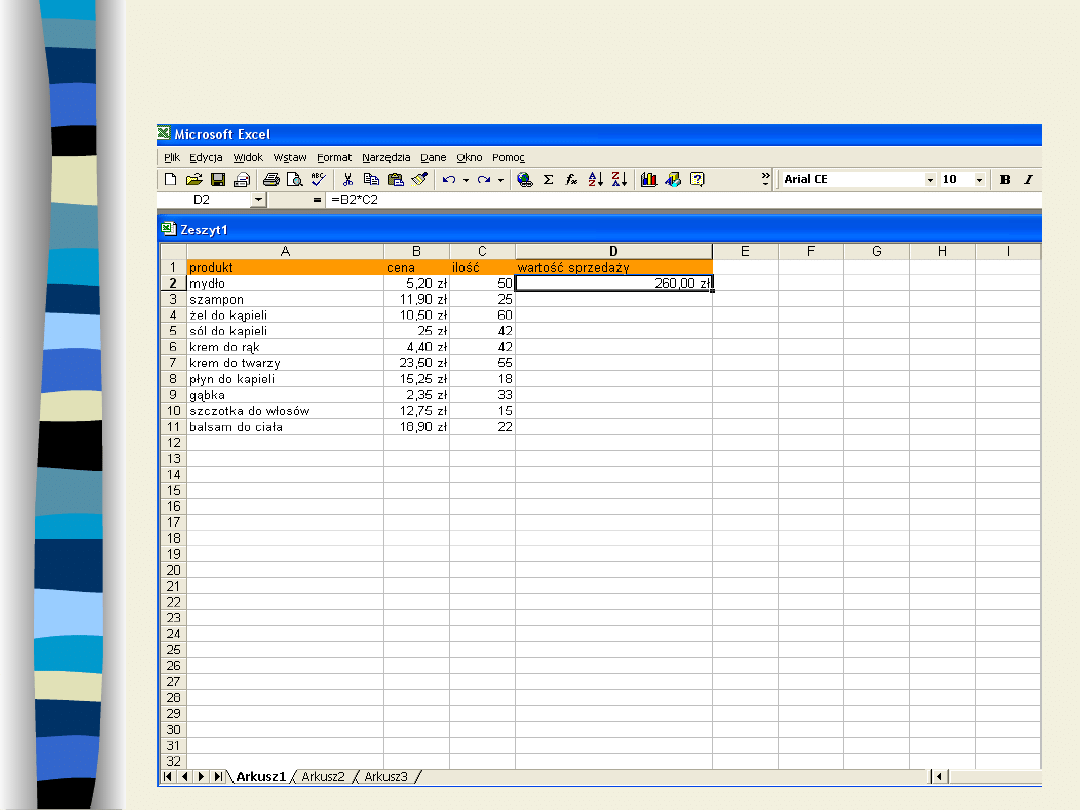The height and width of the screenshot is (810, 1080).
Task: Click the Format Painter brush icon
Action: point(419,180)
